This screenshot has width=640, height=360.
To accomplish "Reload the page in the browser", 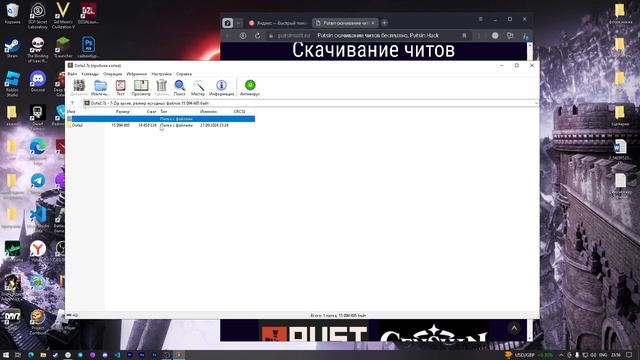I will [x=257, y=36].
